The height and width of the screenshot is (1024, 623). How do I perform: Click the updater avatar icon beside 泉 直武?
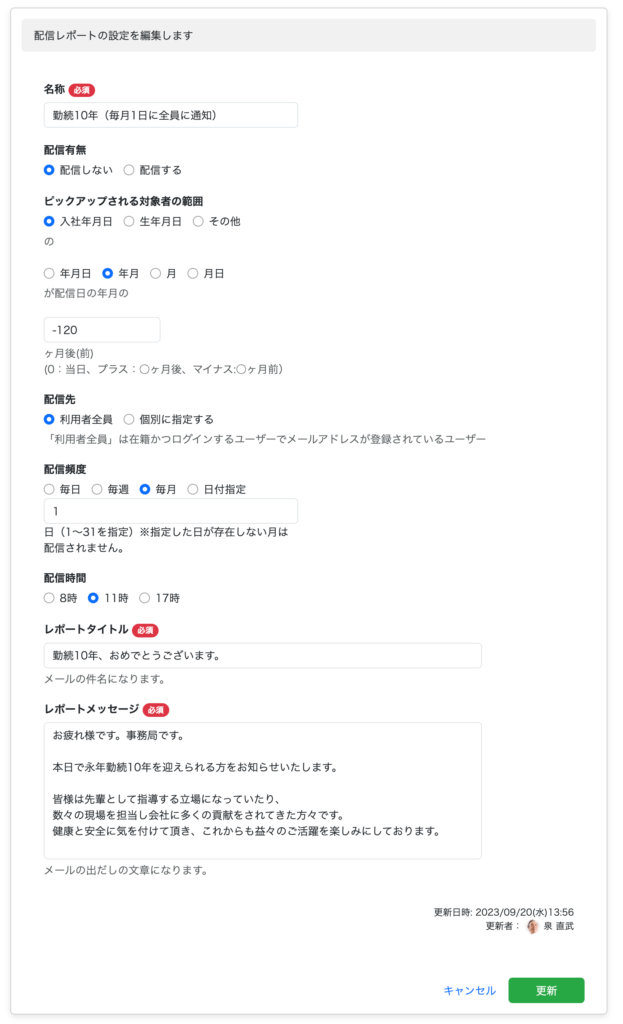(x=532, y=926)
